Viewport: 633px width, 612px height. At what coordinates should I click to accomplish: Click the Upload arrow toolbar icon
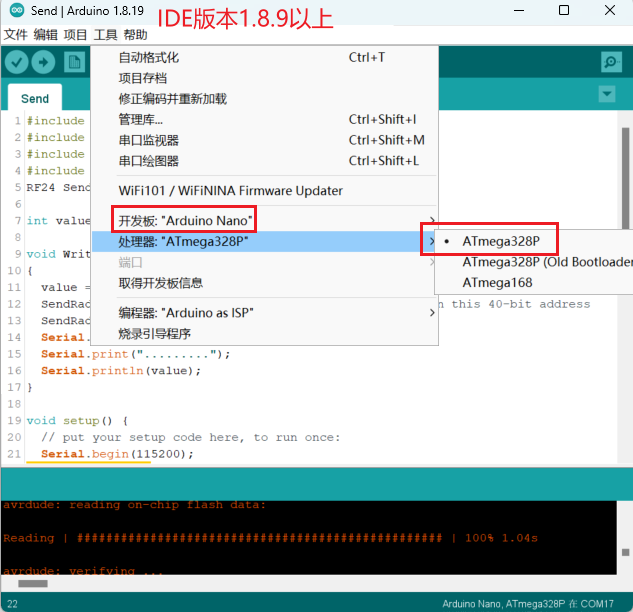click(x=43, y=62)
